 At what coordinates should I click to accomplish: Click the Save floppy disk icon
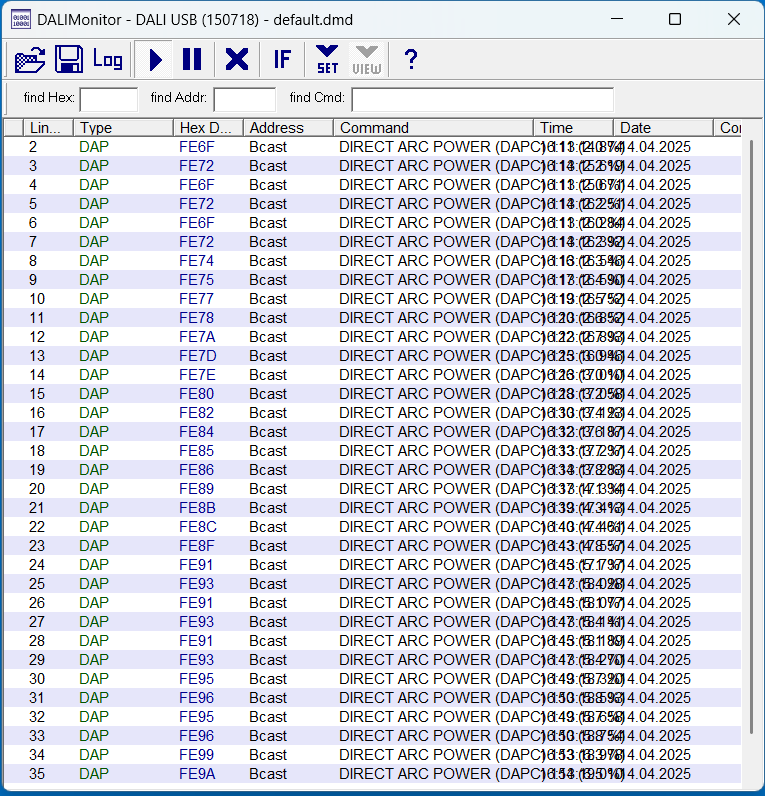[x=68, y=60]
